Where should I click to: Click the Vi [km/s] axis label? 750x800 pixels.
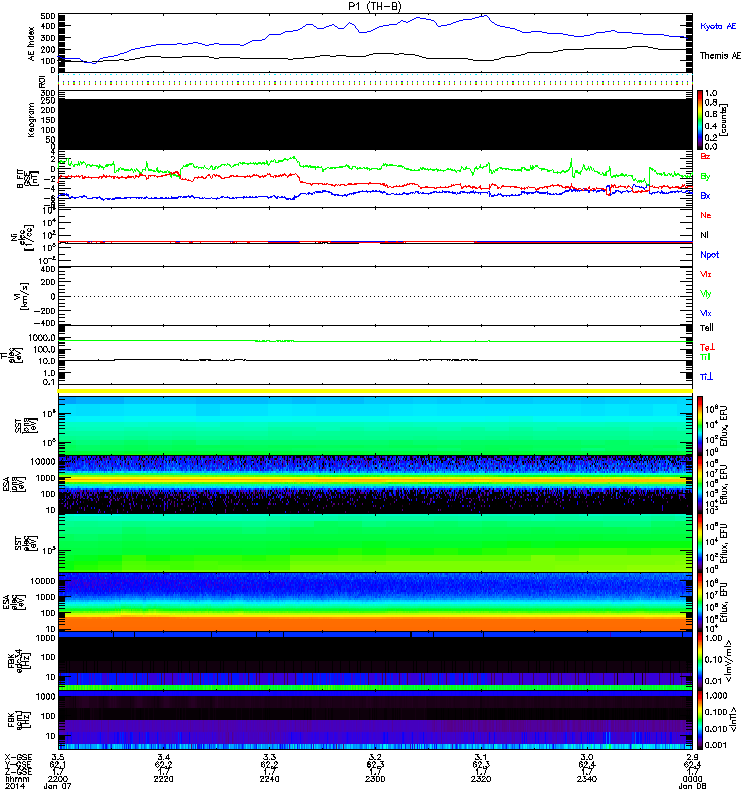23,296
